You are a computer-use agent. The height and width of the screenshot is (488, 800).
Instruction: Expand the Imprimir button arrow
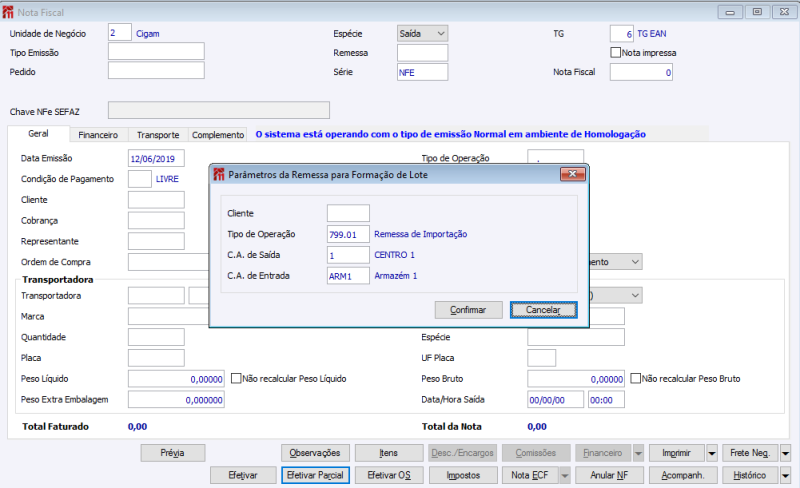(x=712, y=453)
